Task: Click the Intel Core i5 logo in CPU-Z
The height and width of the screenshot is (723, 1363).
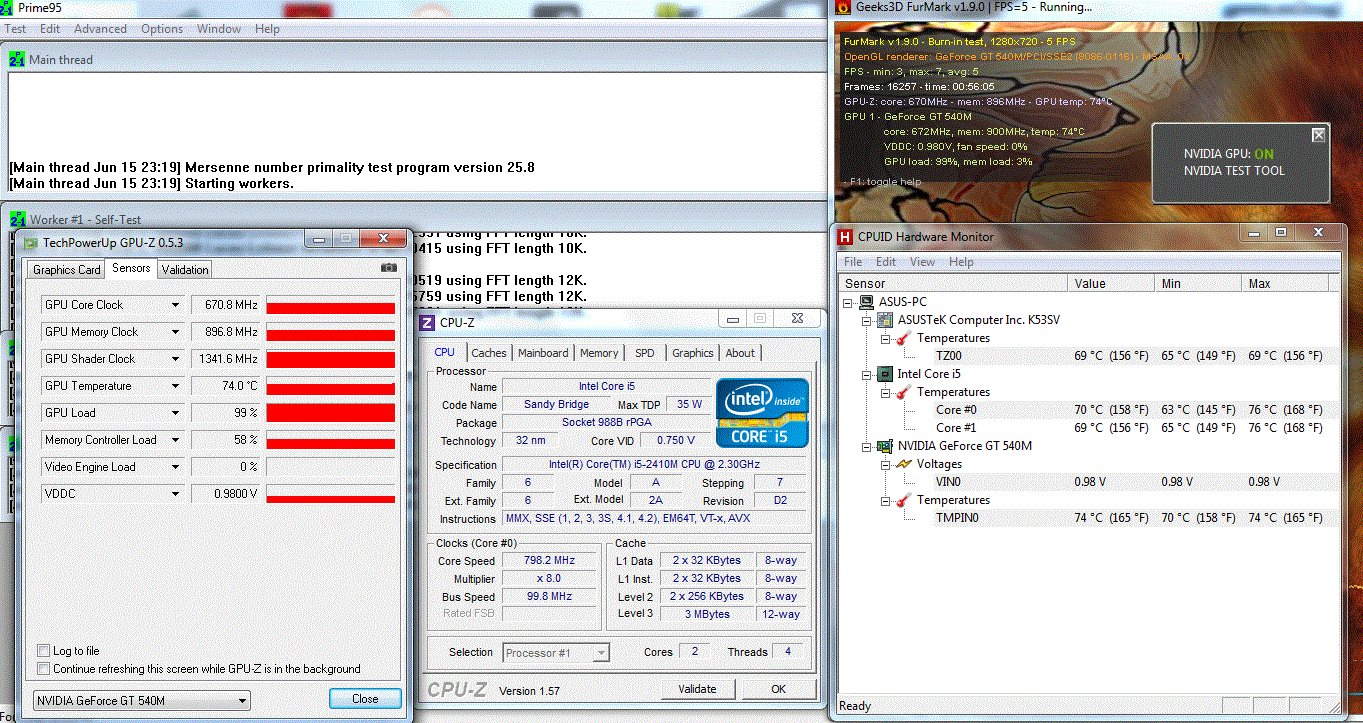Action: pyautogui.click(x=762, y=412)
